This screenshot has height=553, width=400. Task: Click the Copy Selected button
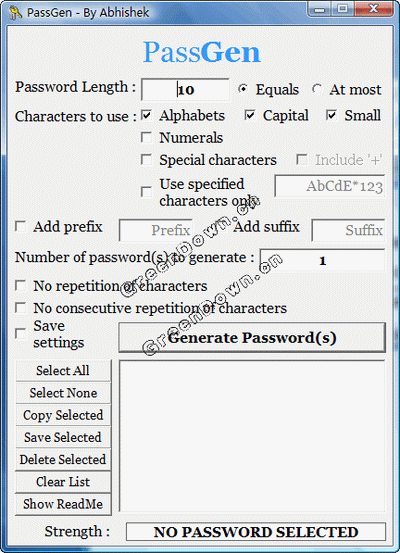point(63,415)
